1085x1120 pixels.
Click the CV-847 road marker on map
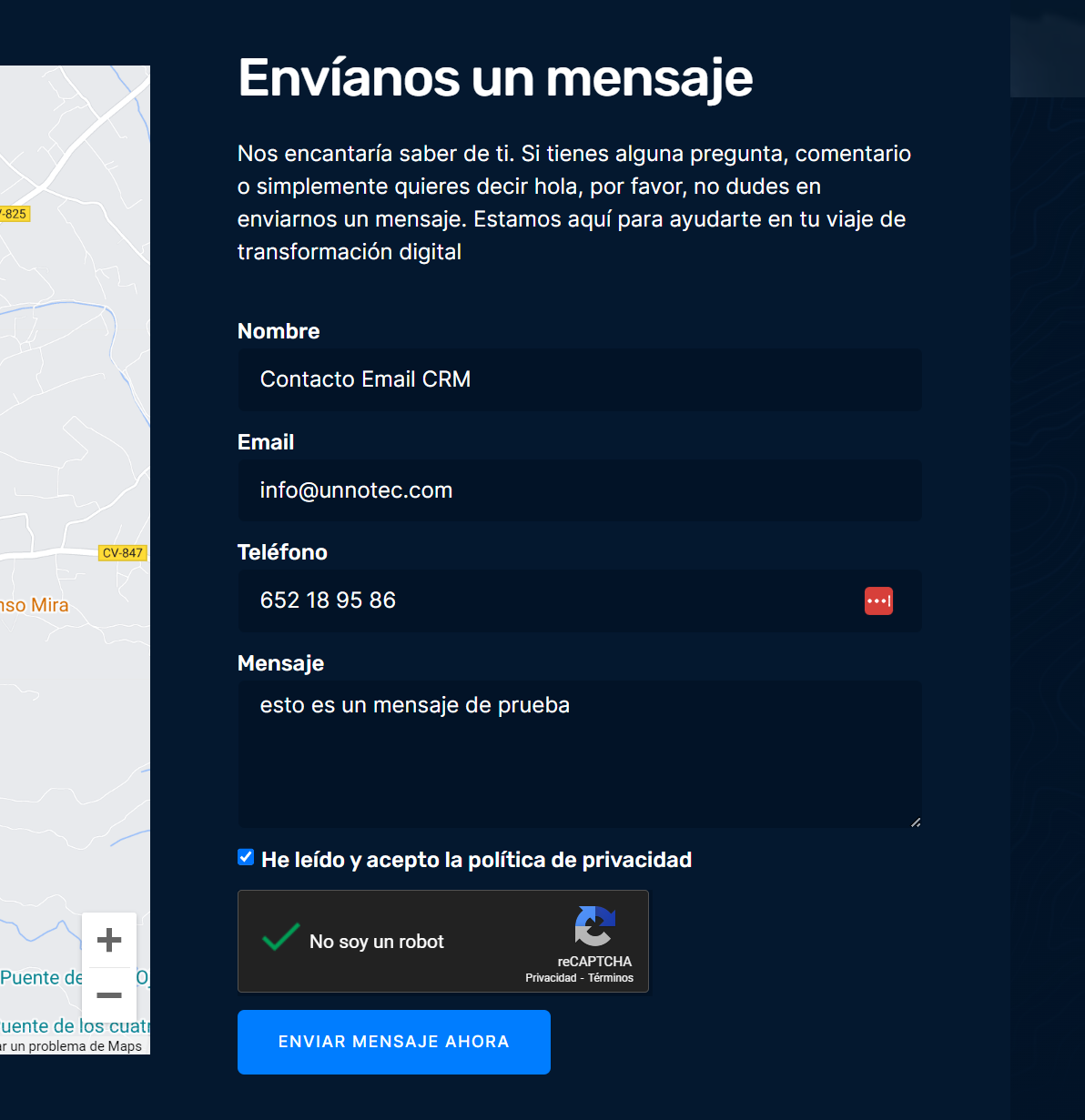coord(123,553)
